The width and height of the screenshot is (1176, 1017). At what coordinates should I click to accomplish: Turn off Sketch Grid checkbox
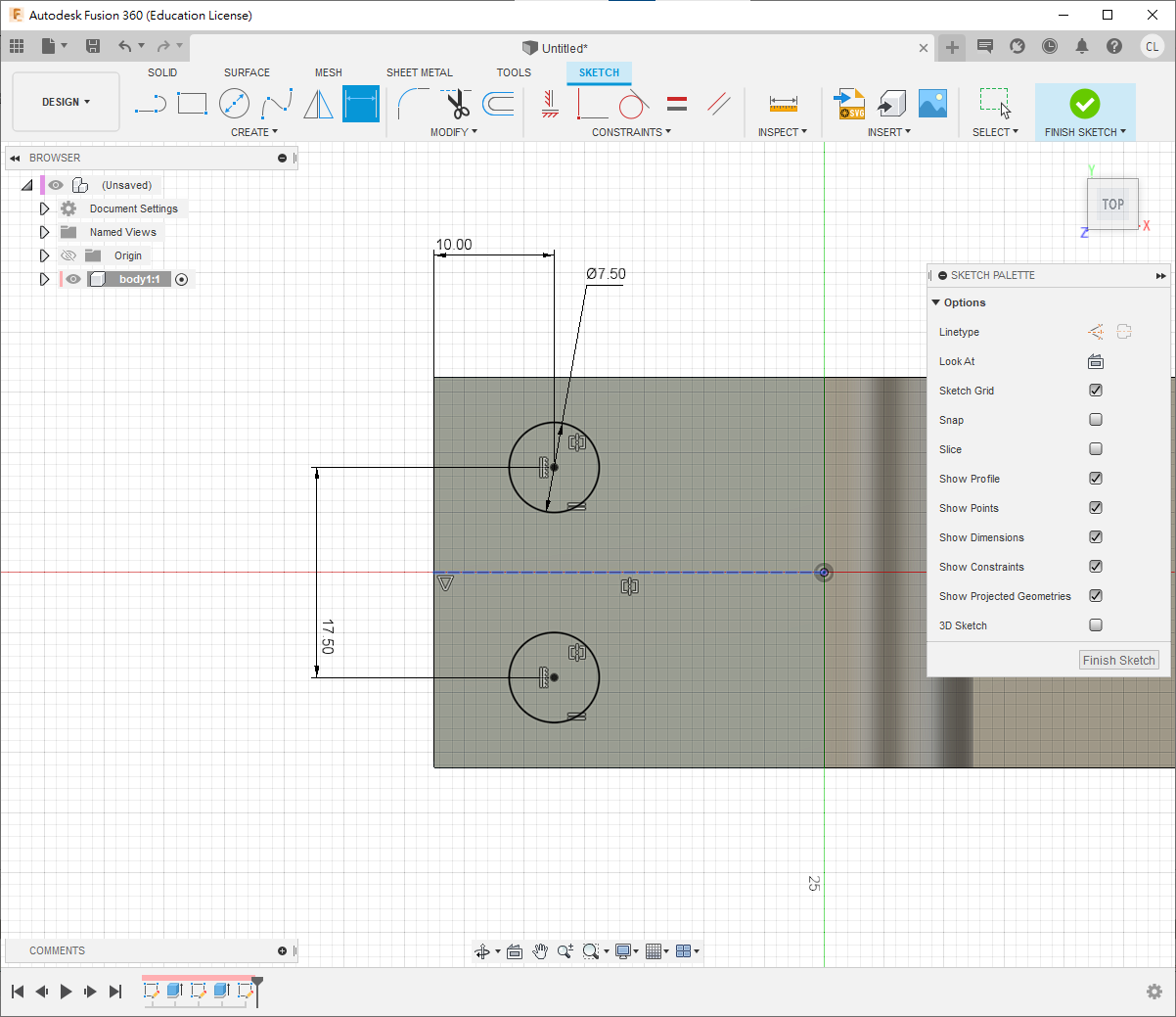[1096, 391]
